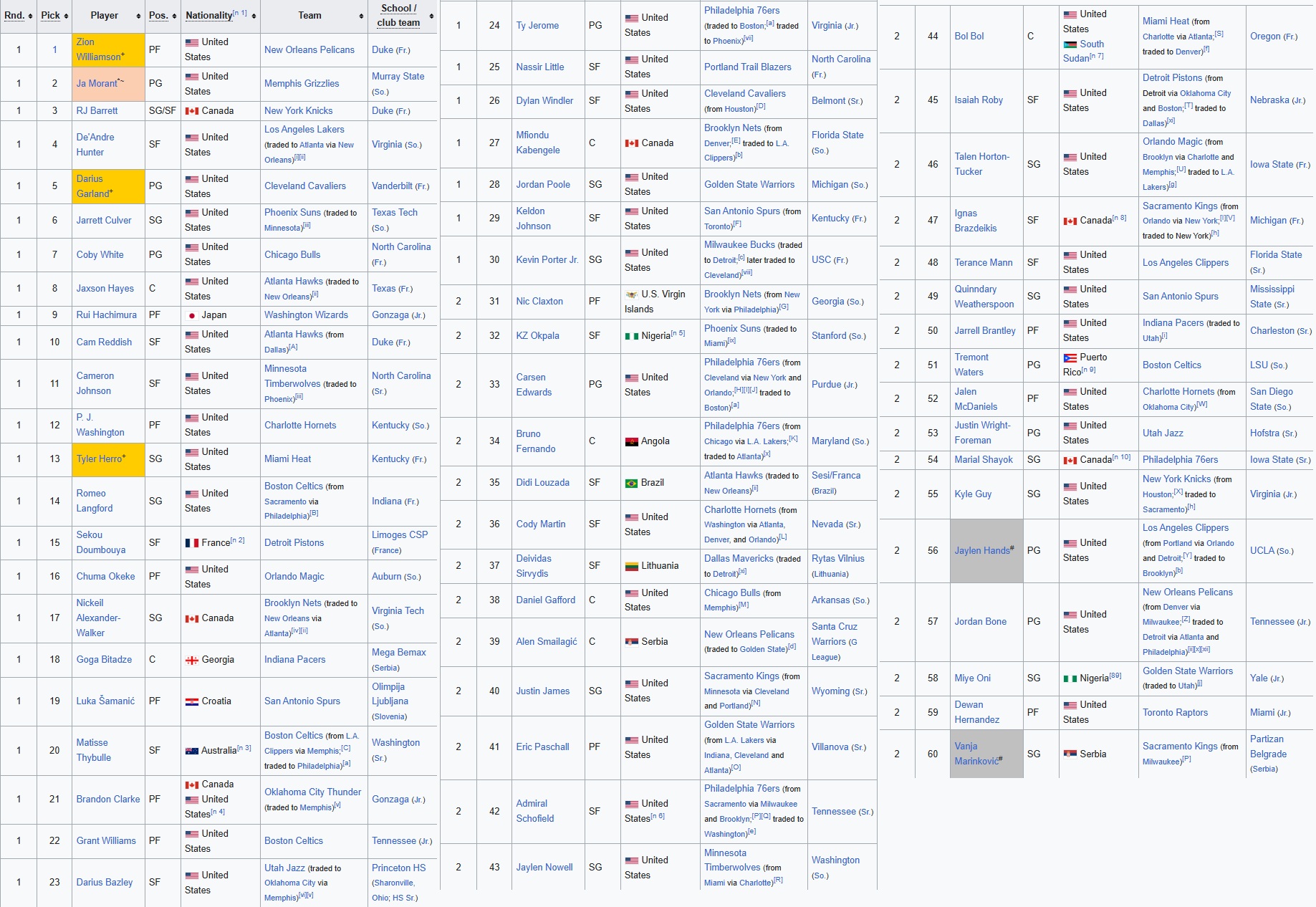Visit the Toronto Raptors team link
1316x907 pixels.
[x=1176, y=713]
